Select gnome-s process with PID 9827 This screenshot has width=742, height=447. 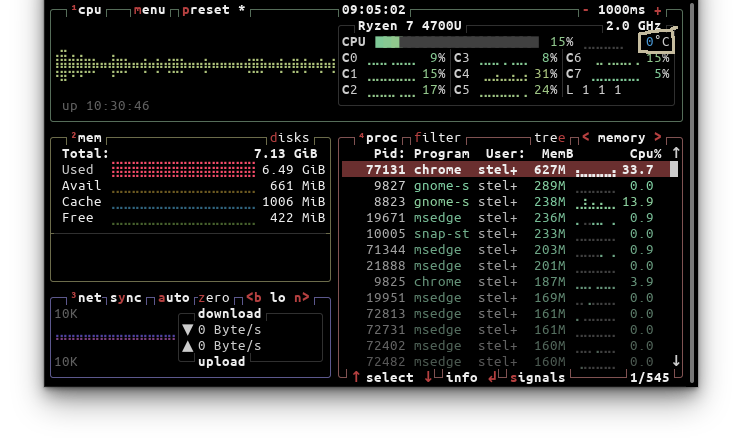click(506, 185)
